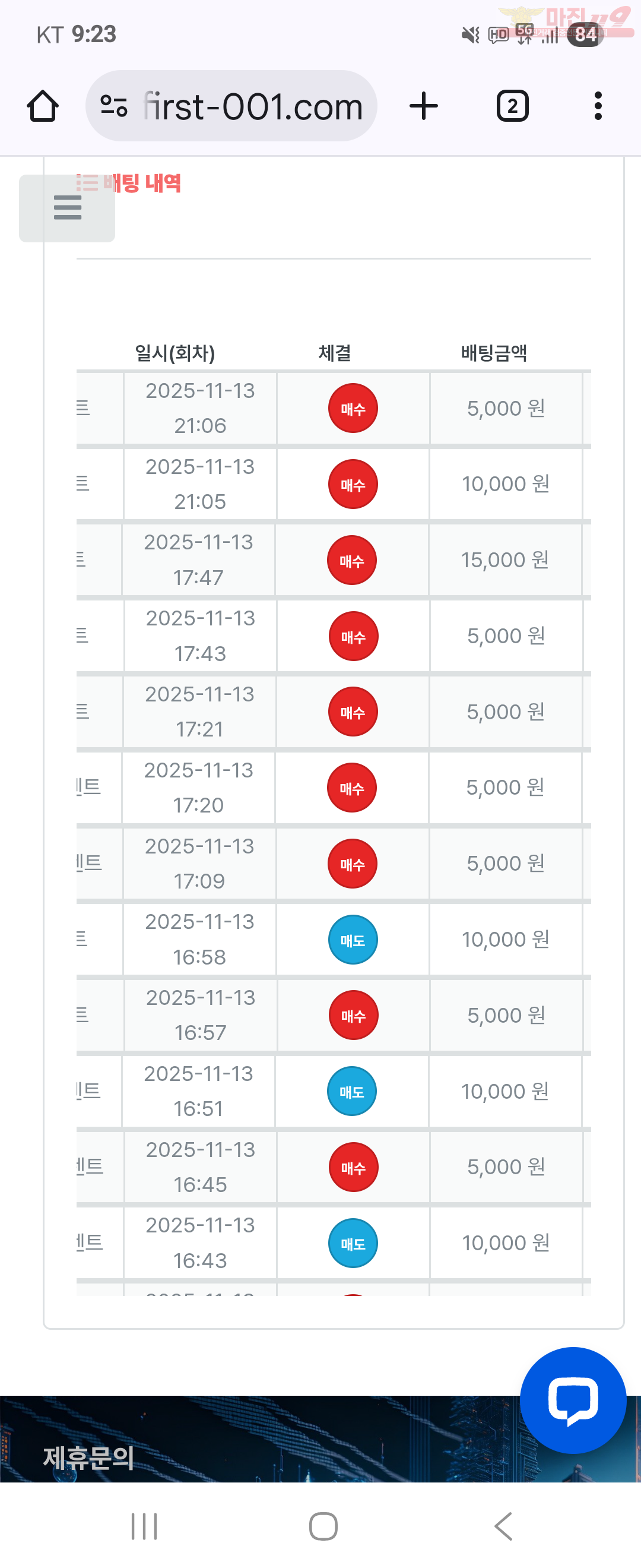Open the 제휴문의 footer link
The height and width of the screenshot is (1568, 641).
(x=89, y=1457)
